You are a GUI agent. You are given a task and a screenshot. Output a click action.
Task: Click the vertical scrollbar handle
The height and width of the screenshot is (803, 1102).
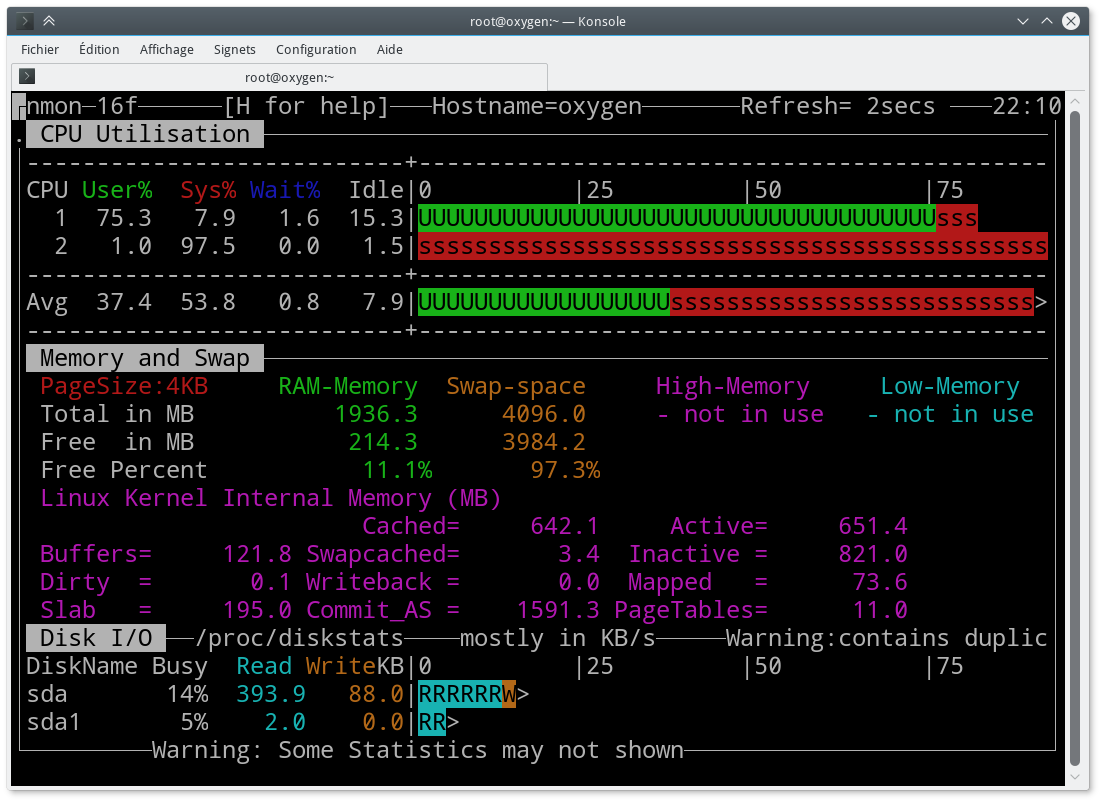(1074, 439)
